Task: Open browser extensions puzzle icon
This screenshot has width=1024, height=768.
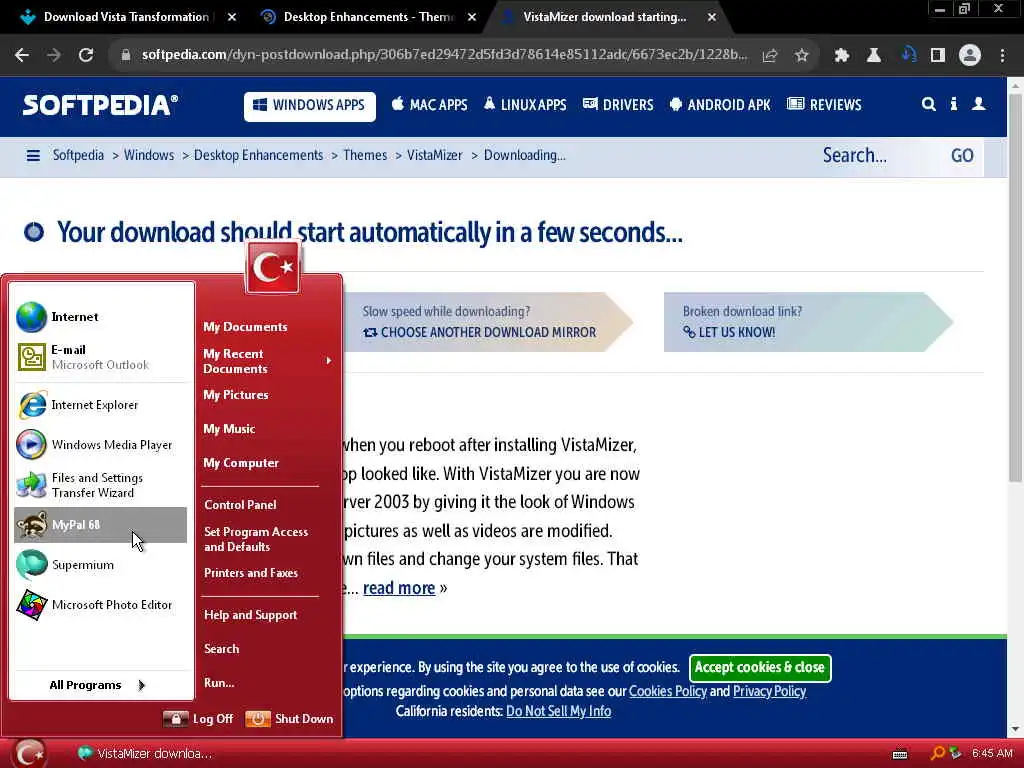Action: point(841,56)
